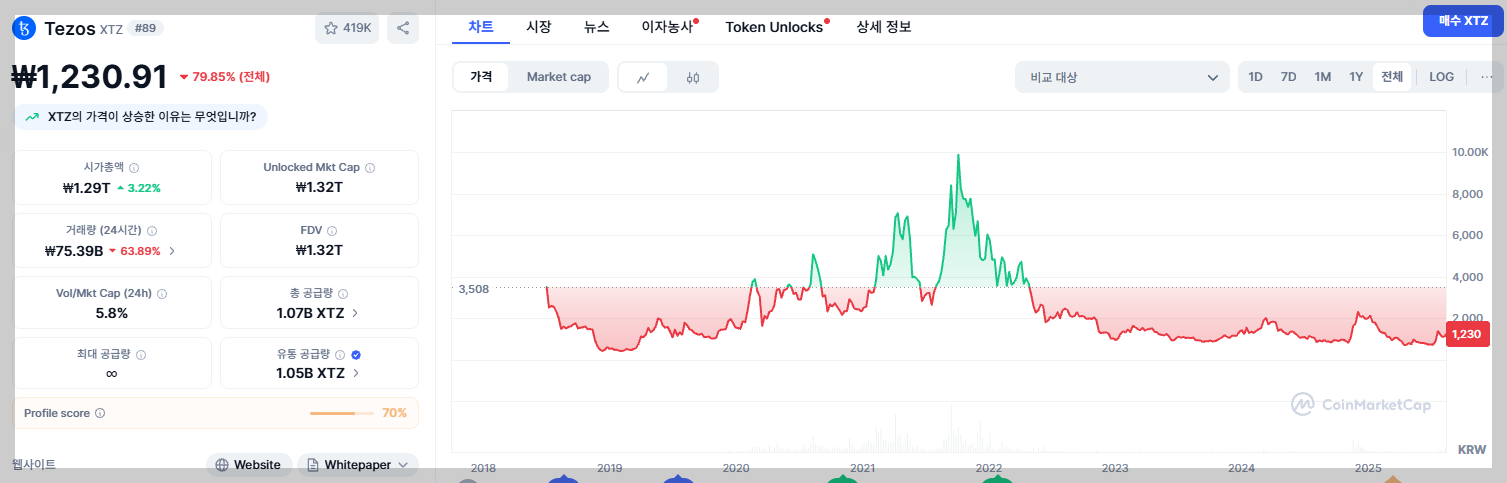Set chart range to 1M
1507x483 pixels.
tap(1323, 77)
